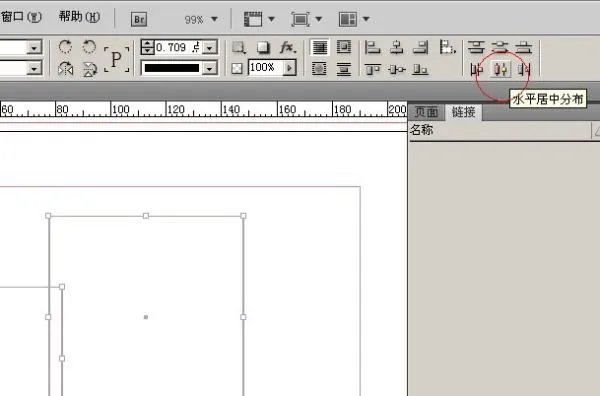
Task: Decrease stroke weight with down stepper arrow
Action: point(147,51)
